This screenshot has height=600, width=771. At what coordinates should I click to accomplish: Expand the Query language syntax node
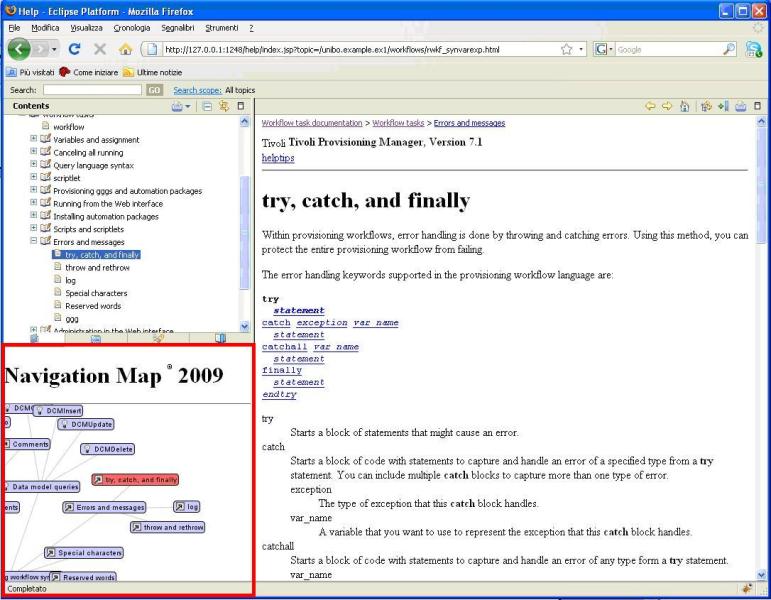(36, 165)
